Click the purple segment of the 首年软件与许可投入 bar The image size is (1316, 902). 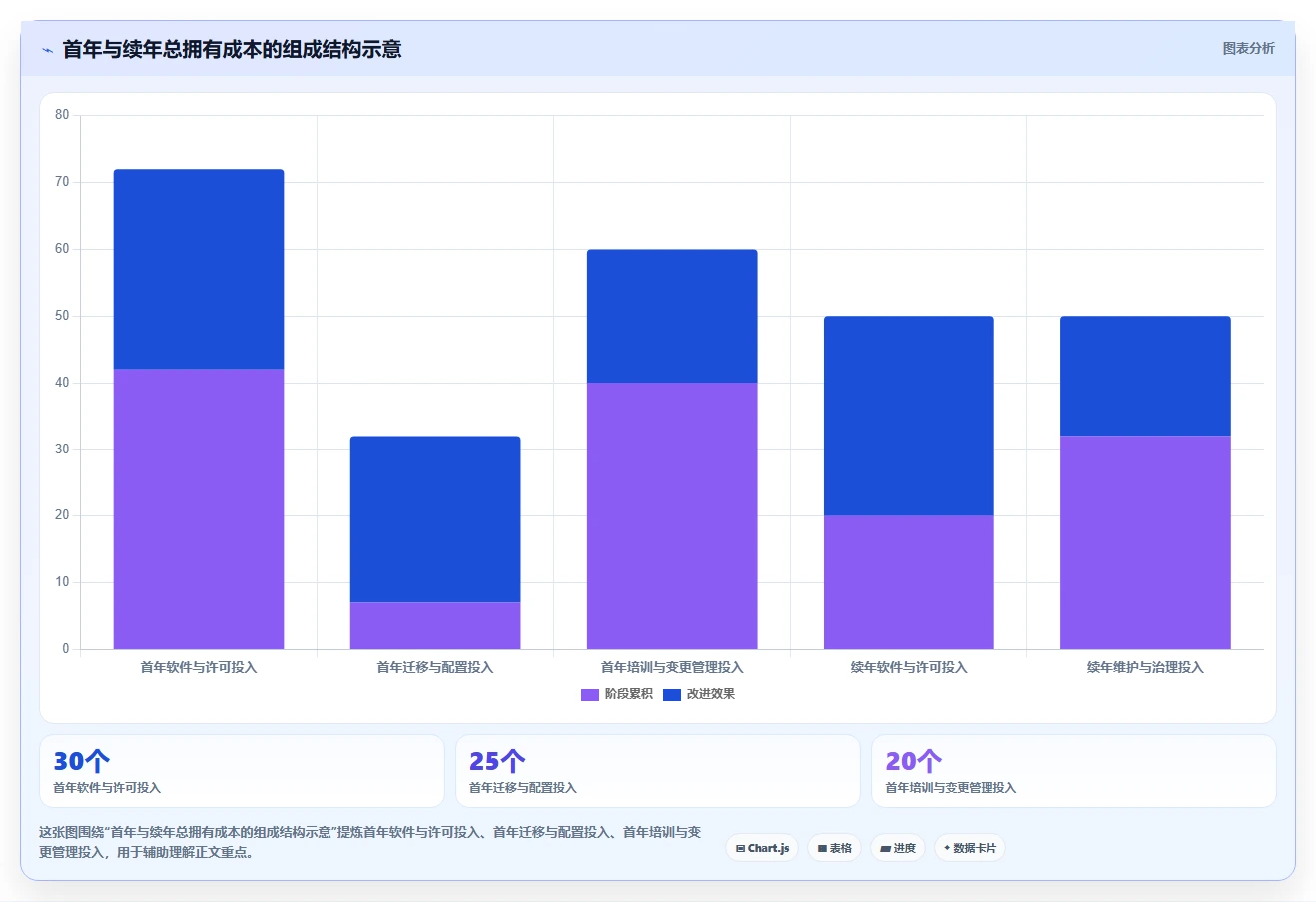pos(199,509)
